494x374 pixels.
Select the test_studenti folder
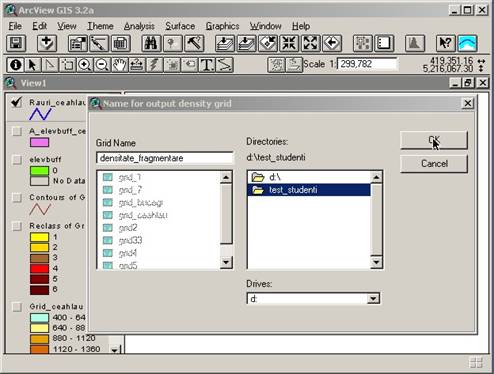309,190
